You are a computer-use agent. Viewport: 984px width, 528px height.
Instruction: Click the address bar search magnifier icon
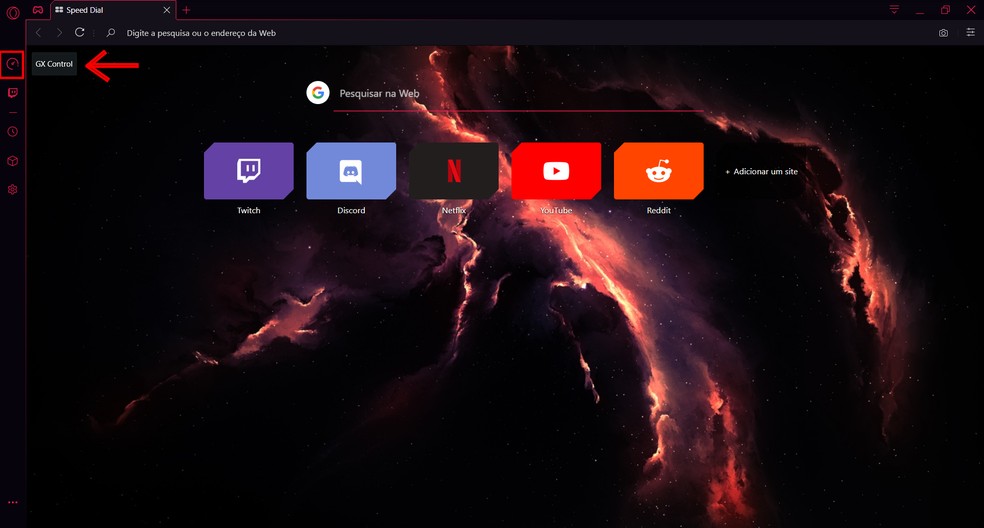click(x=110, y=33)
